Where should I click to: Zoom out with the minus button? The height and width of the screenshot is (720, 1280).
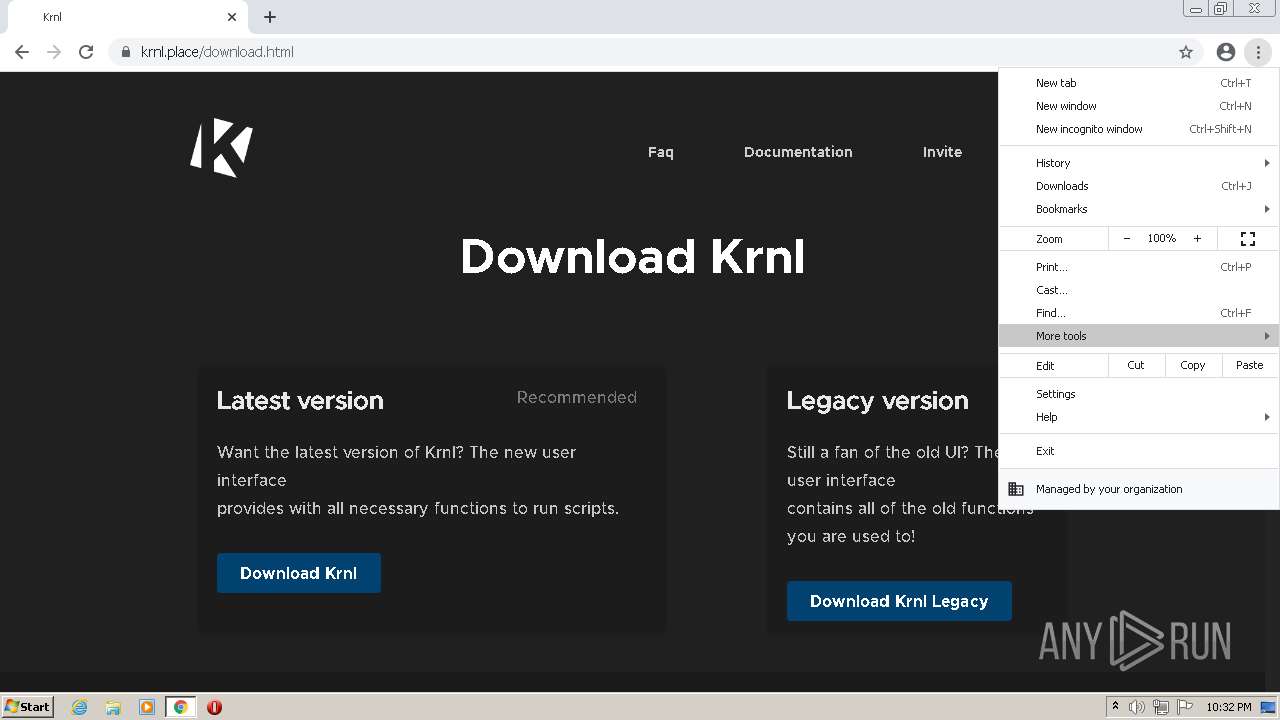pos(1127,239)
